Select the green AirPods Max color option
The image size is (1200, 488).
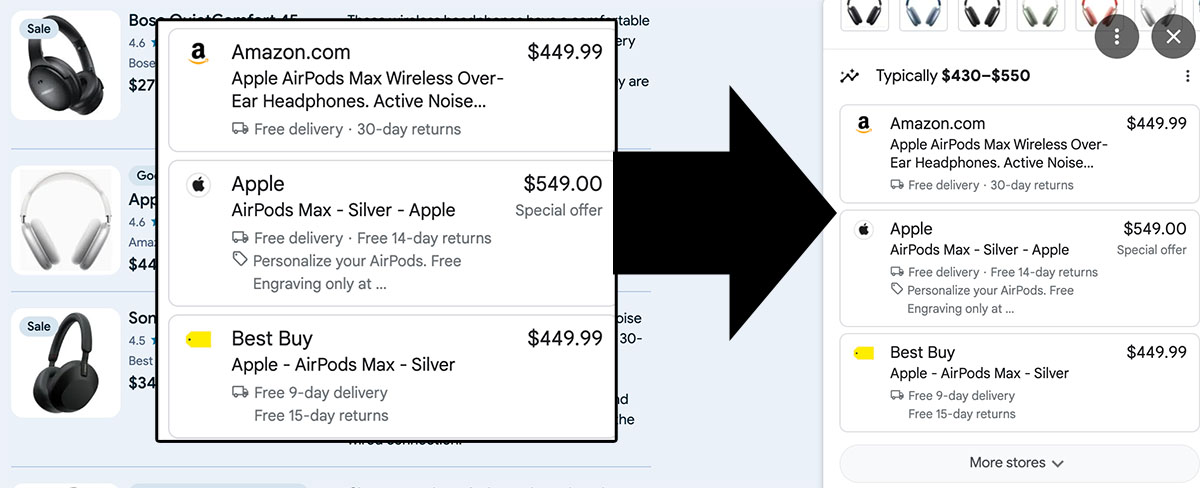click(x=1040, y=14)
